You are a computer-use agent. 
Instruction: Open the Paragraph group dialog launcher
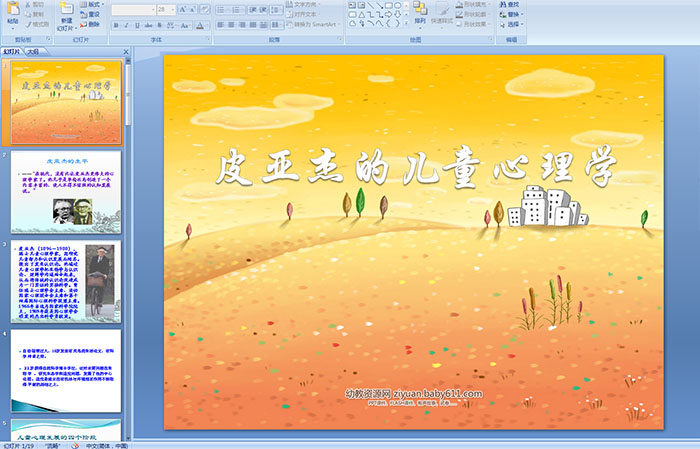340,39
